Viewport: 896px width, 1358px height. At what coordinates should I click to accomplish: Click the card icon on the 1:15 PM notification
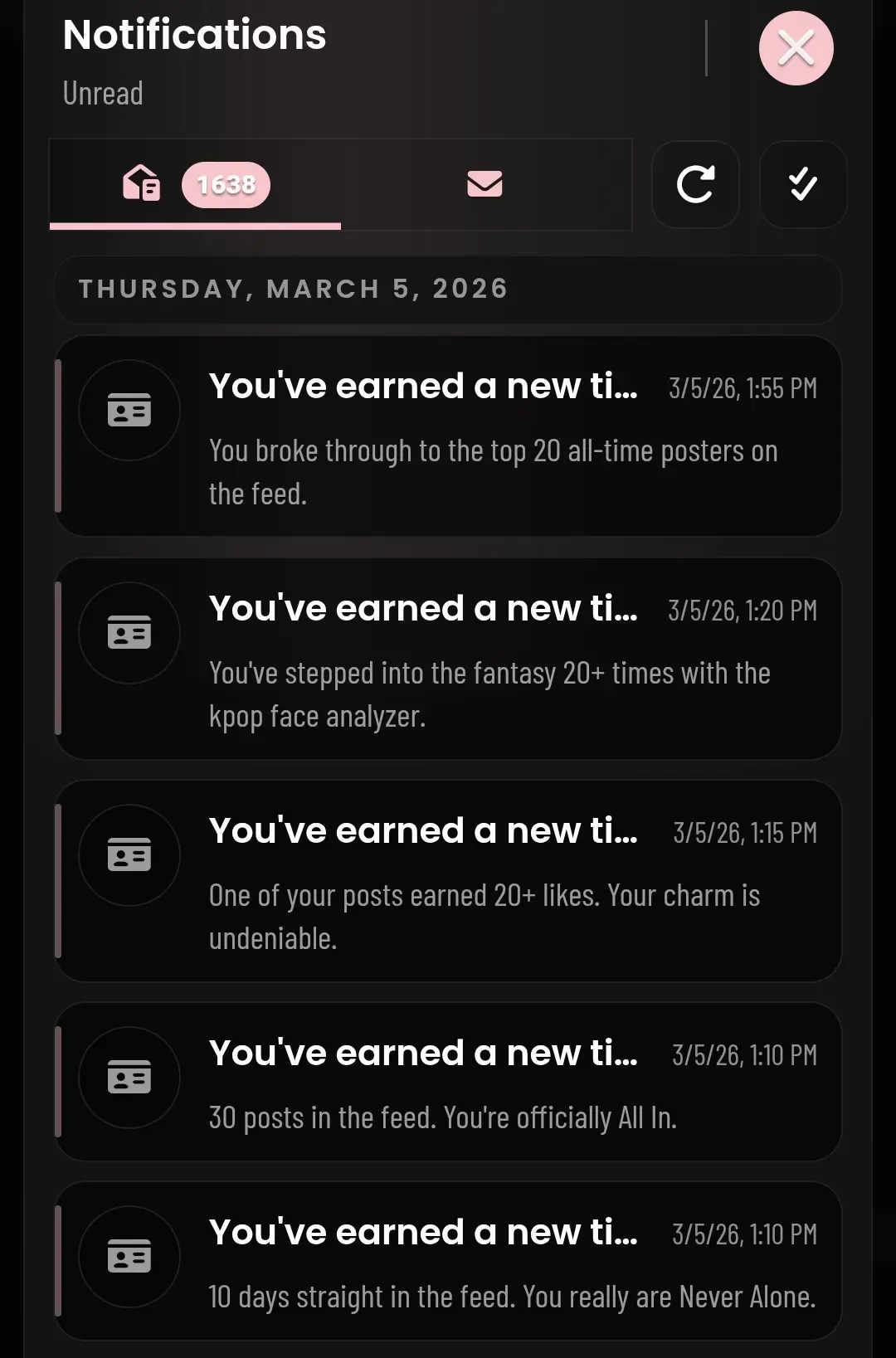(x=129, y=855)
